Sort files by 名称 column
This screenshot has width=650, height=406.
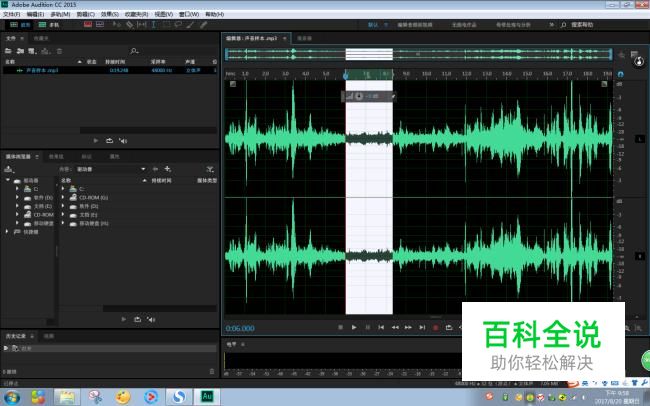pos(10,62)
